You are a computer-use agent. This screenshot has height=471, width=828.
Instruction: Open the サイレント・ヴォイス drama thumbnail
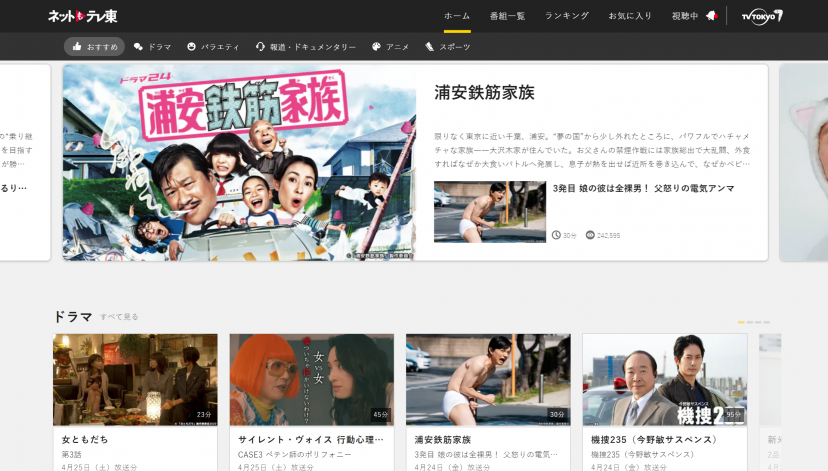[x=312, y=380]
